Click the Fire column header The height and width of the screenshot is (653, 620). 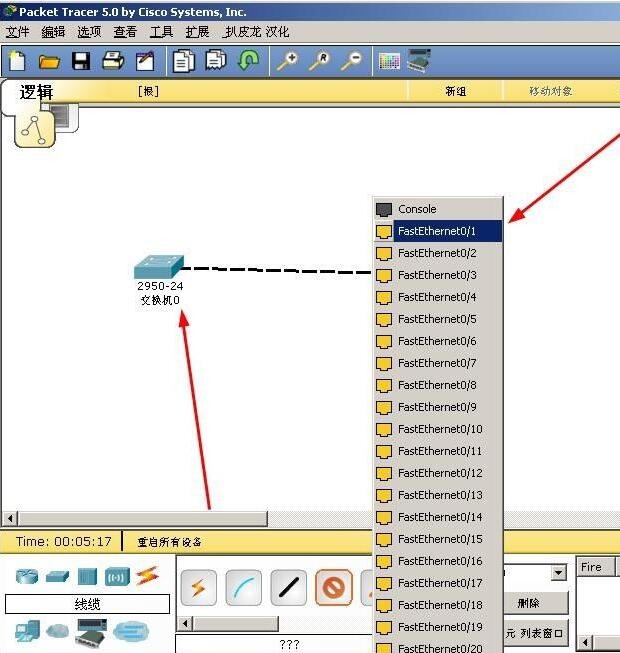[595, 567]
